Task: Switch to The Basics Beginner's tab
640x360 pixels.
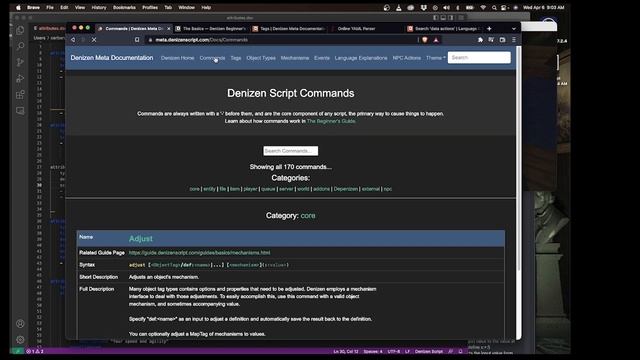Action: pyautogui.click(x=211, y=29)
